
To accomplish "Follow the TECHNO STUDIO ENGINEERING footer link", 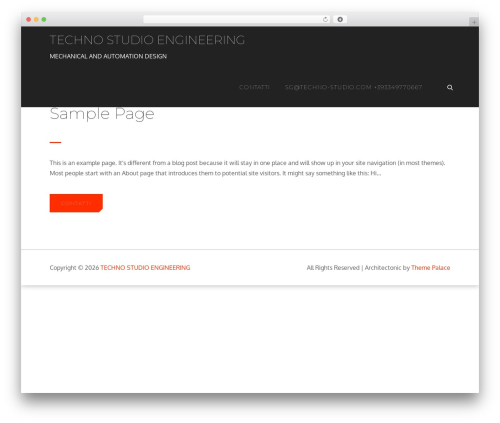I will (x=145, y=268).
